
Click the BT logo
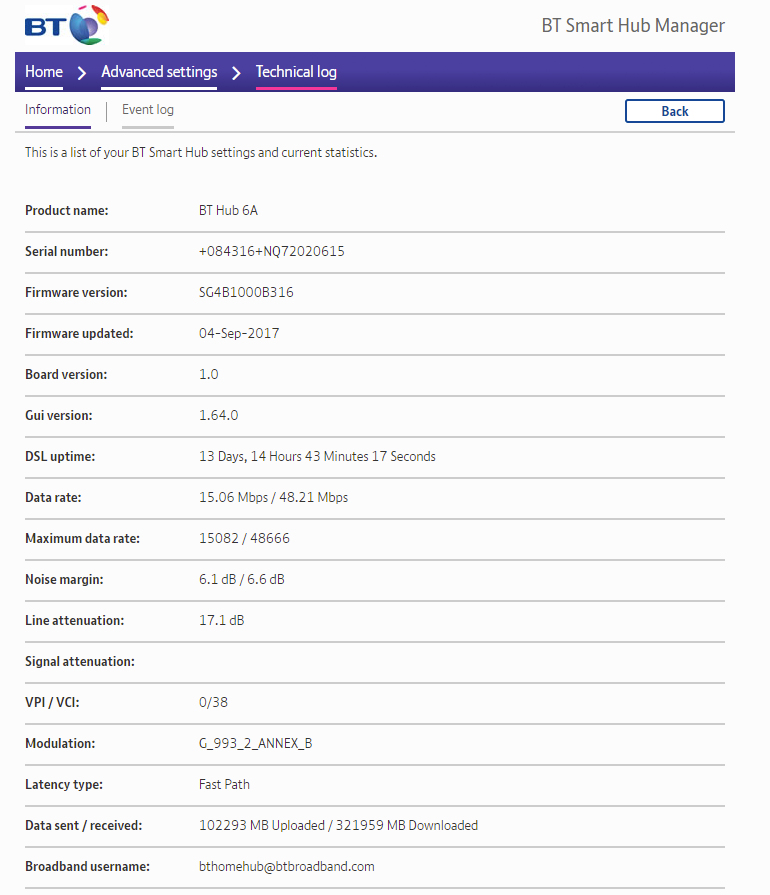pos(66,25)
